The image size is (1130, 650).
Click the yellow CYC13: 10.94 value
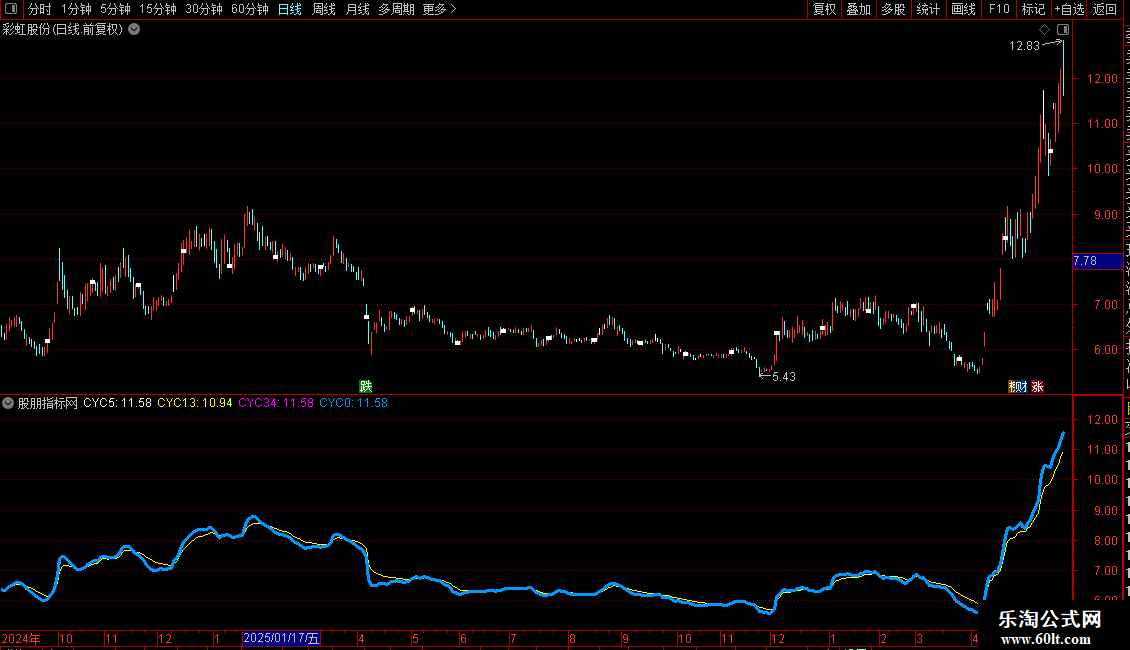[195, 403]
